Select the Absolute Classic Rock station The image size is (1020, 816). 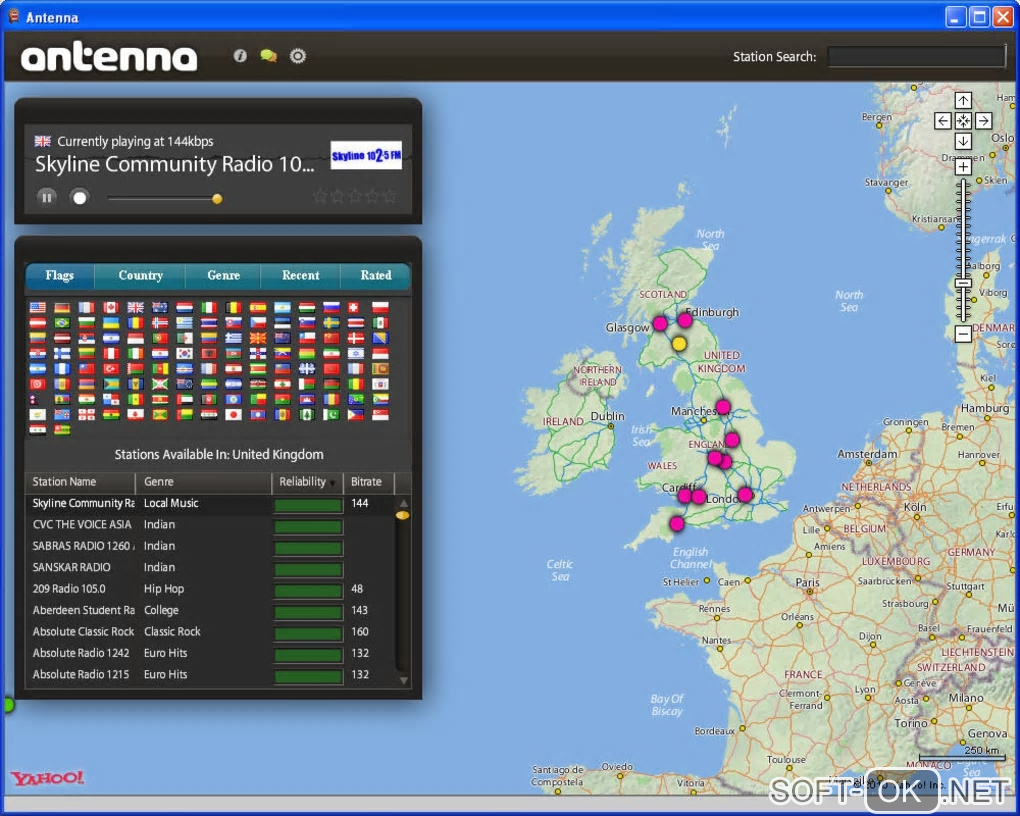point(83,632)
